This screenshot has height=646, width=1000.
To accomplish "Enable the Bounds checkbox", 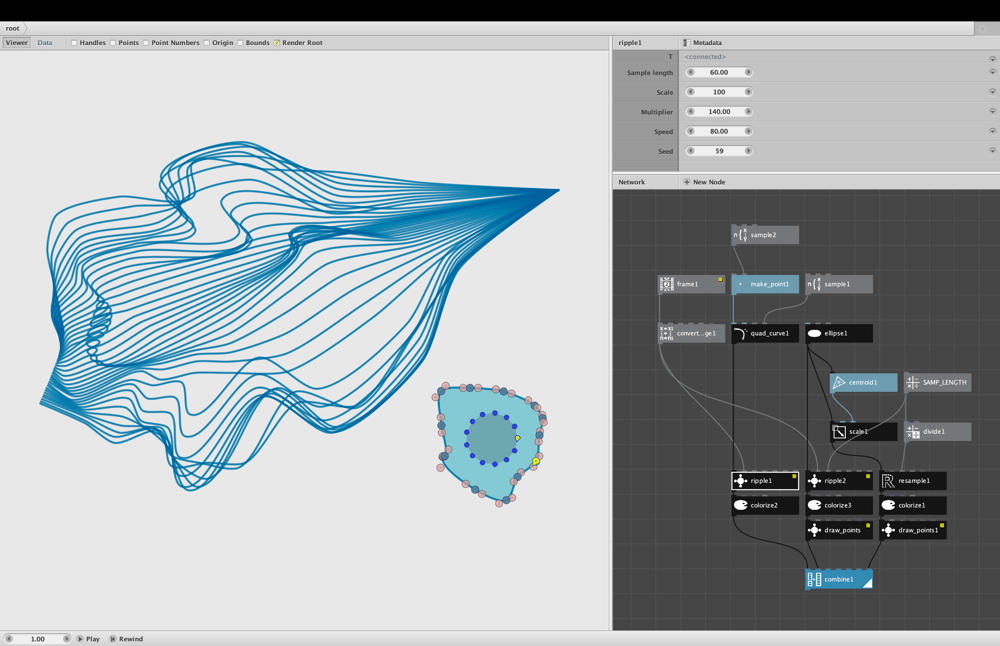I will click(240, 43).
